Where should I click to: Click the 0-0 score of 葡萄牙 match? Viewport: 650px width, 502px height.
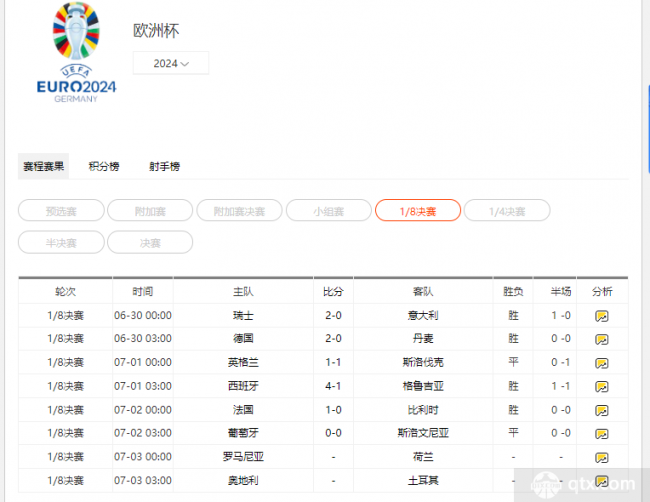[333, 433]
